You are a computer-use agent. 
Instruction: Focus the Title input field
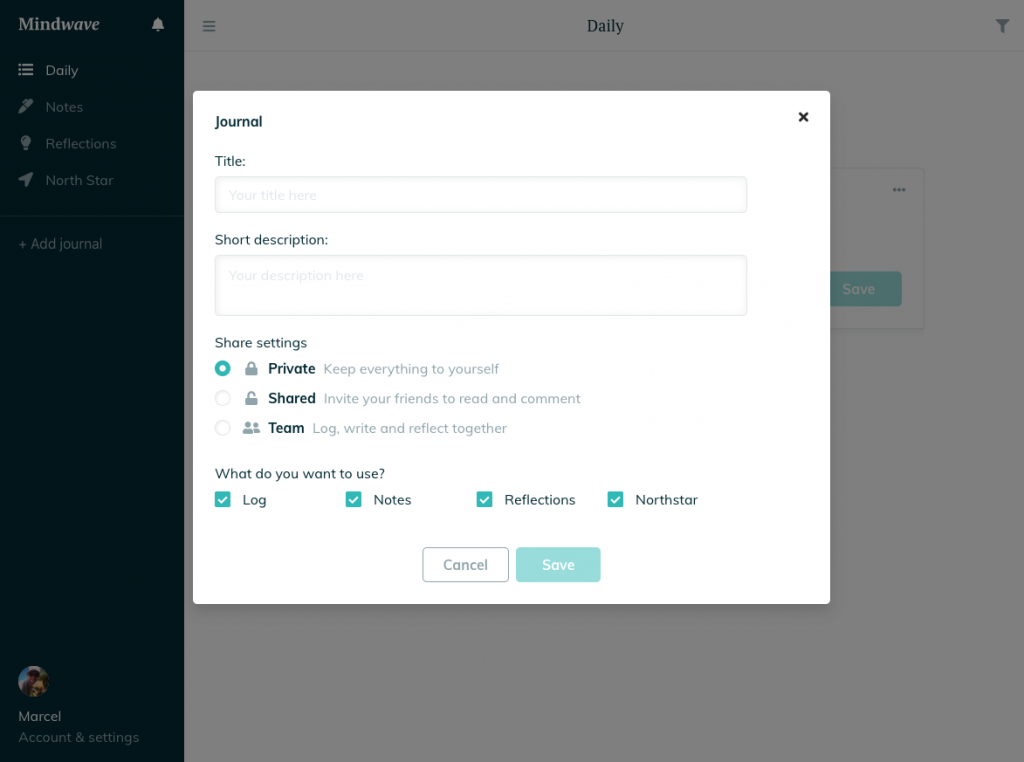pyautogui.click(x=481, y=195)
